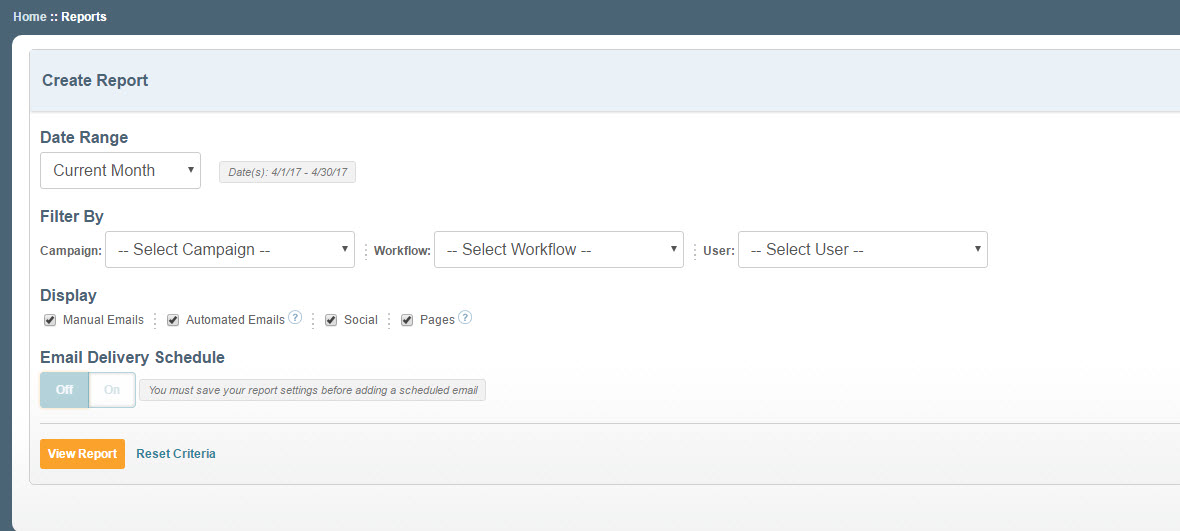Click the Create Report heading
This screenshot has width=1180, height=531.
tap(95, 80)
